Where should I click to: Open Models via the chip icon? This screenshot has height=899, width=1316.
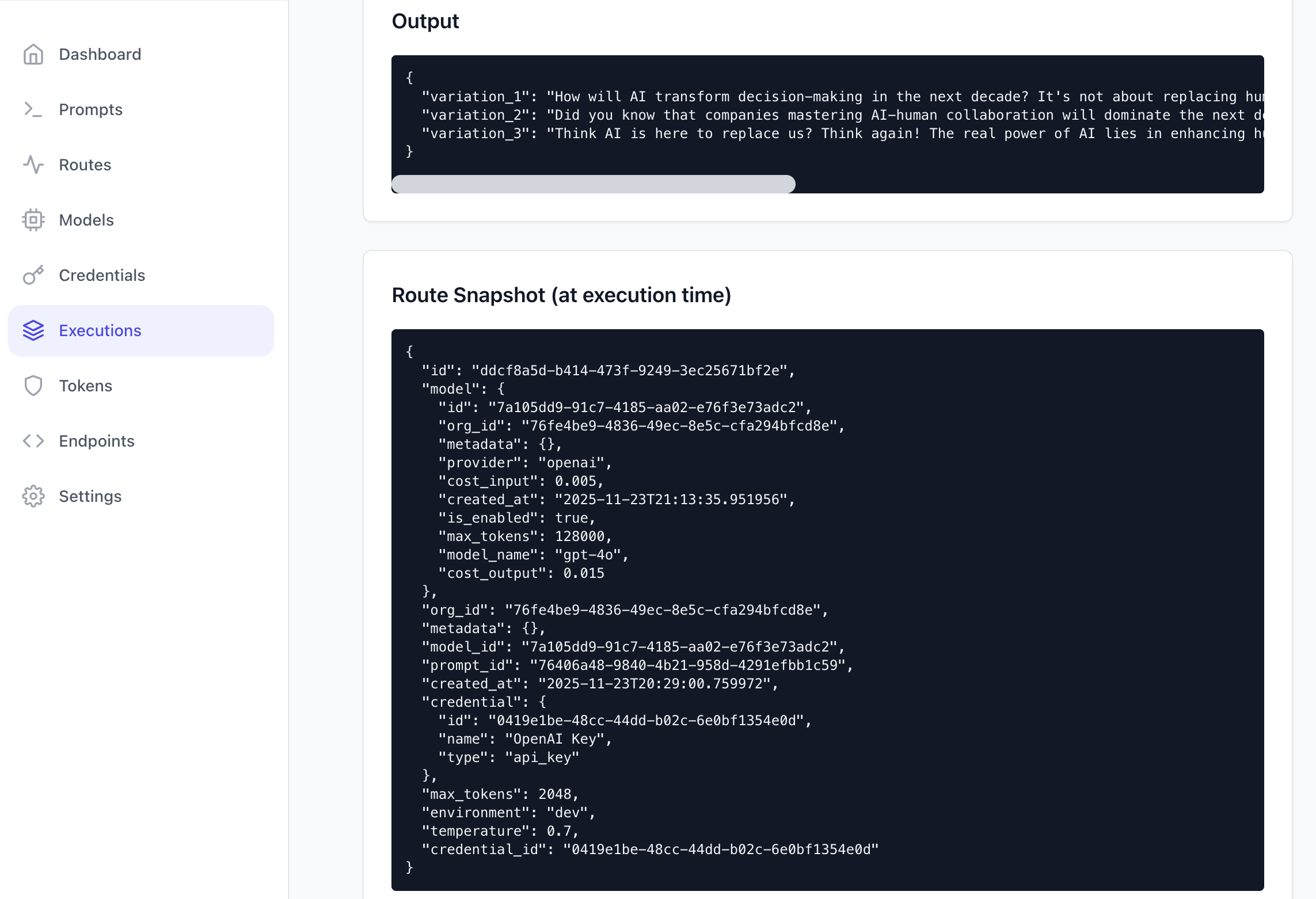point(33,220)
